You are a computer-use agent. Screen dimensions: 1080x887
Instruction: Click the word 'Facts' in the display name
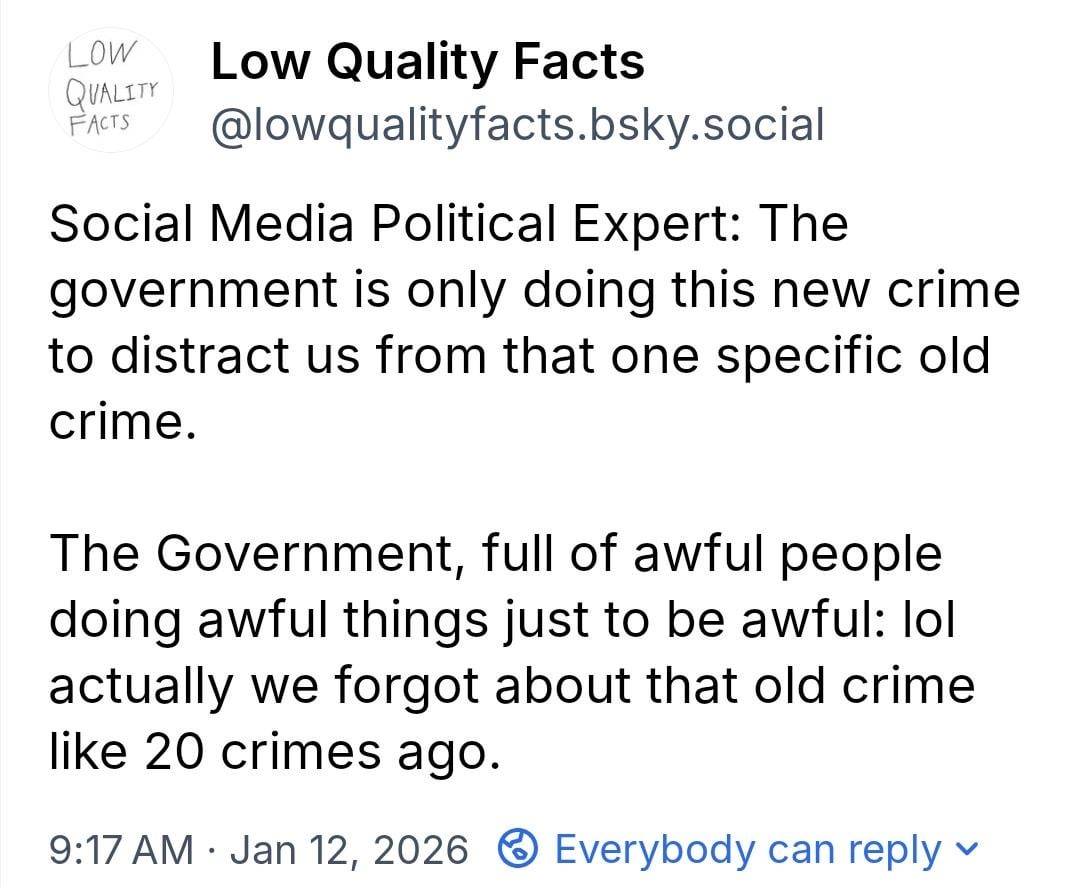[579, 62]
